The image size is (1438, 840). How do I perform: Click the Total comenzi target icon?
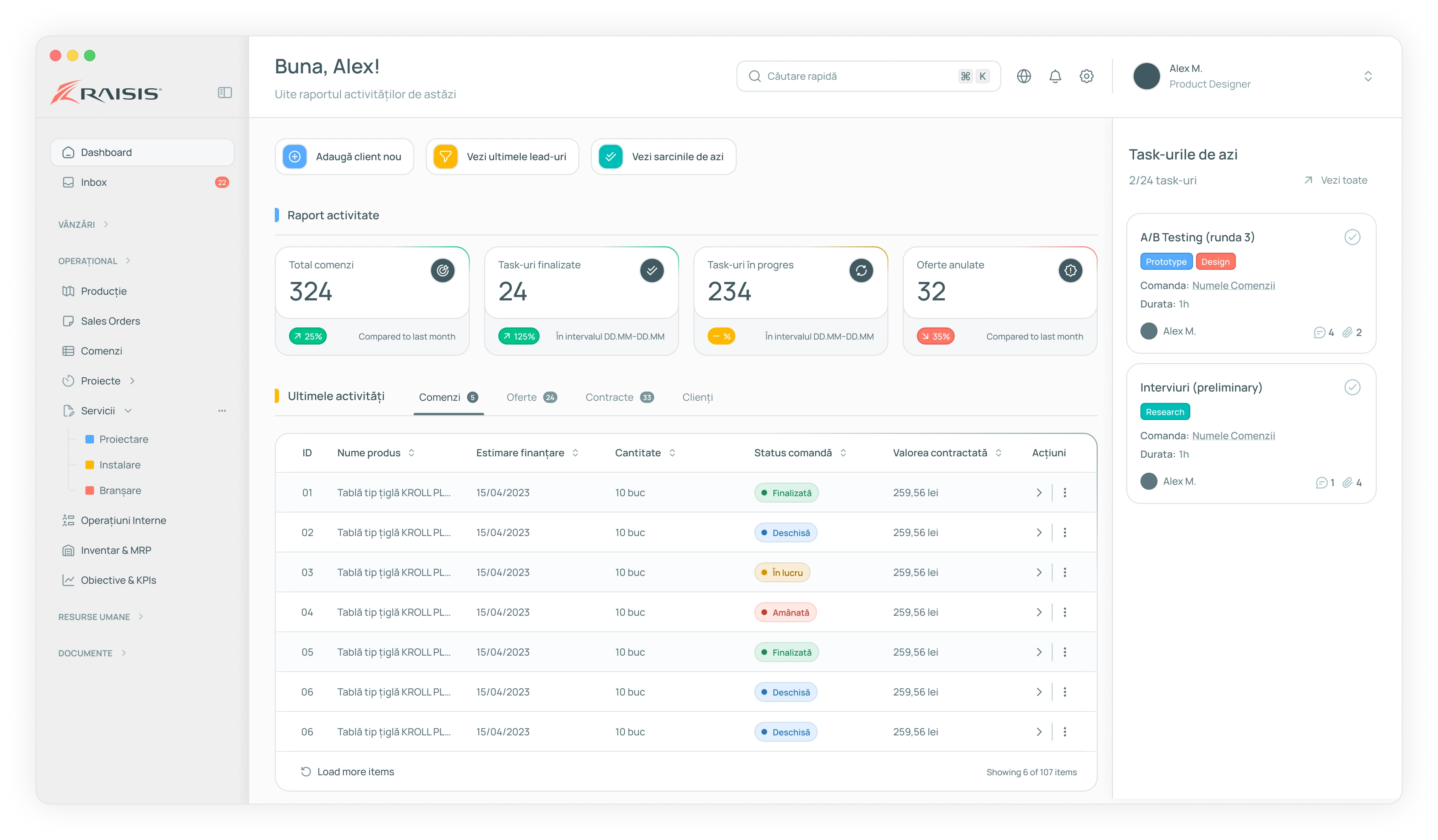[443, 271]
